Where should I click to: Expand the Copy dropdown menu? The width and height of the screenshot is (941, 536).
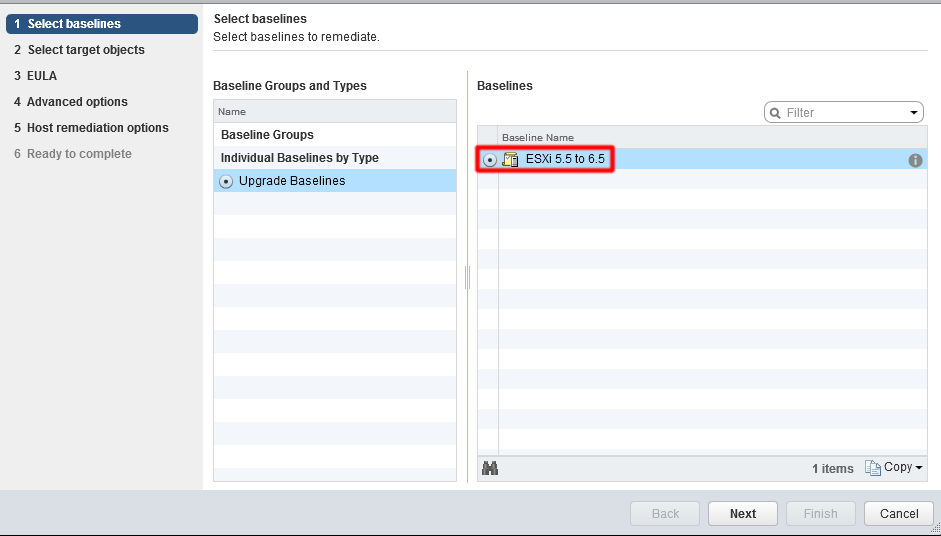point(919,468)
